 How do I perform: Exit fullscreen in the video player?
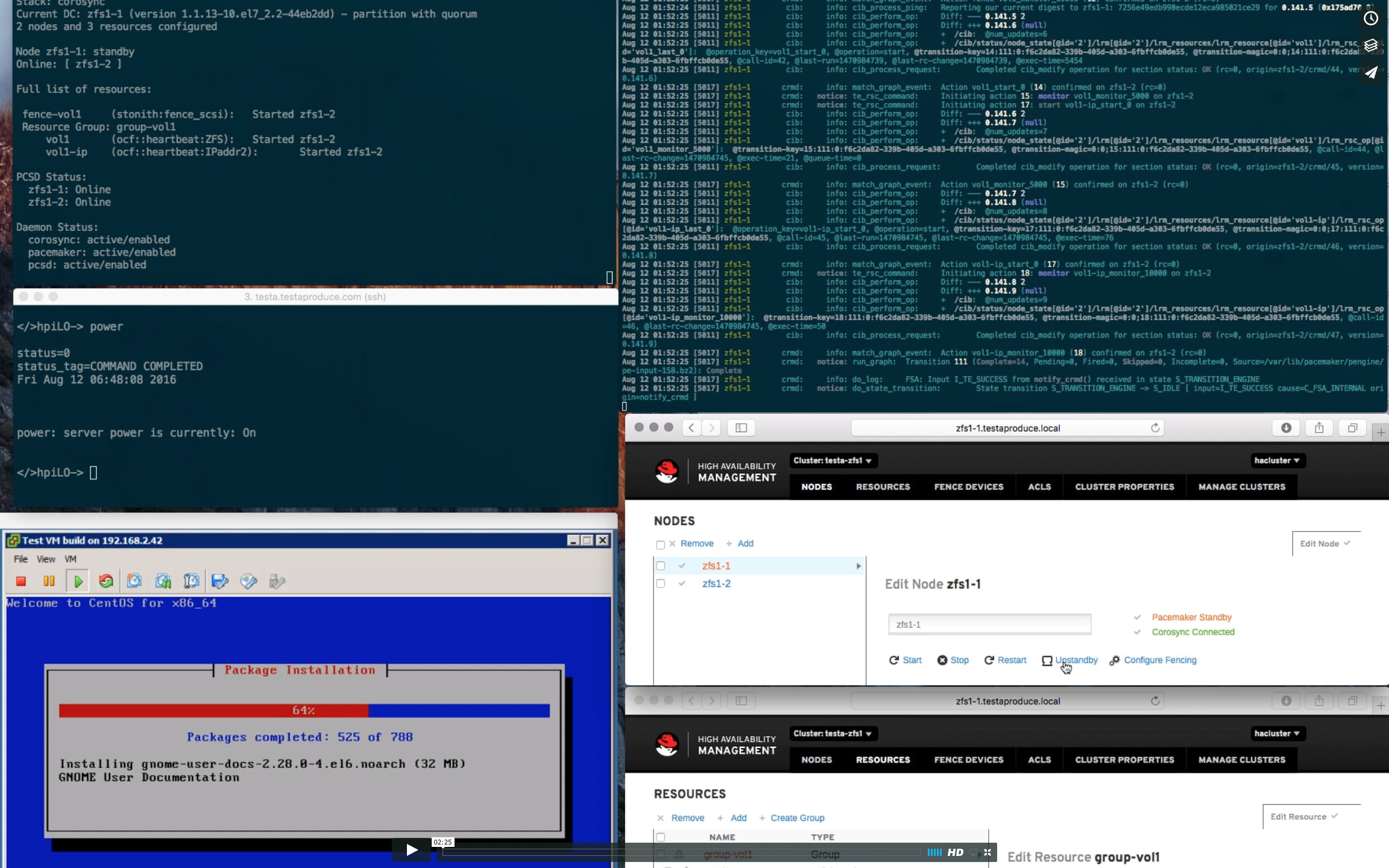(x=987, y=852)
